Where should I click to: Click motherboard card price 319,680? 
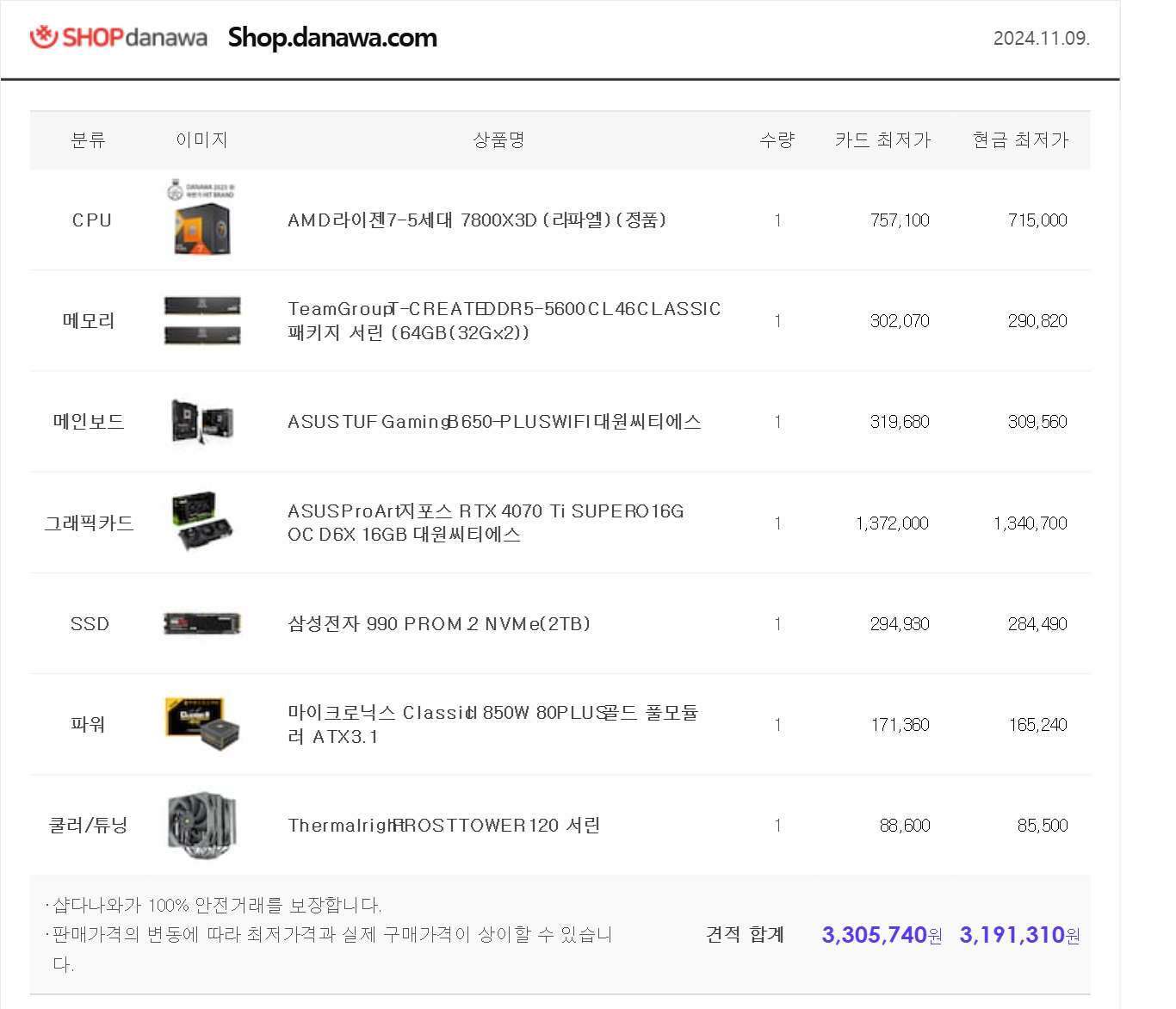point(900,422)
